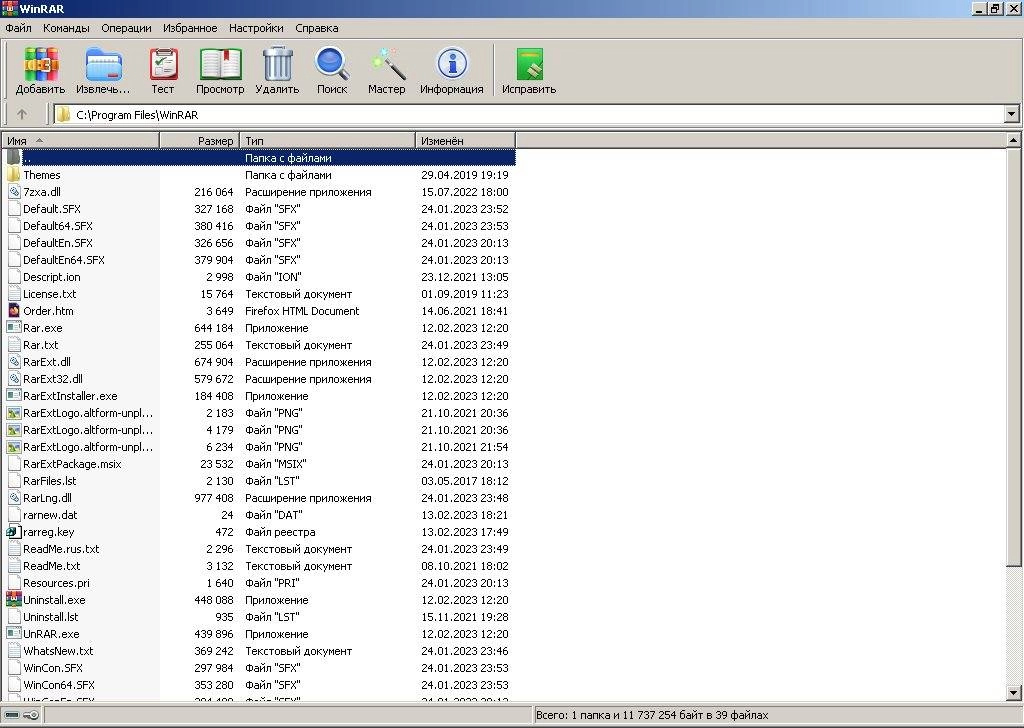Select Rar.txt file name
The image size is (1024, 728).
point(40,345)
